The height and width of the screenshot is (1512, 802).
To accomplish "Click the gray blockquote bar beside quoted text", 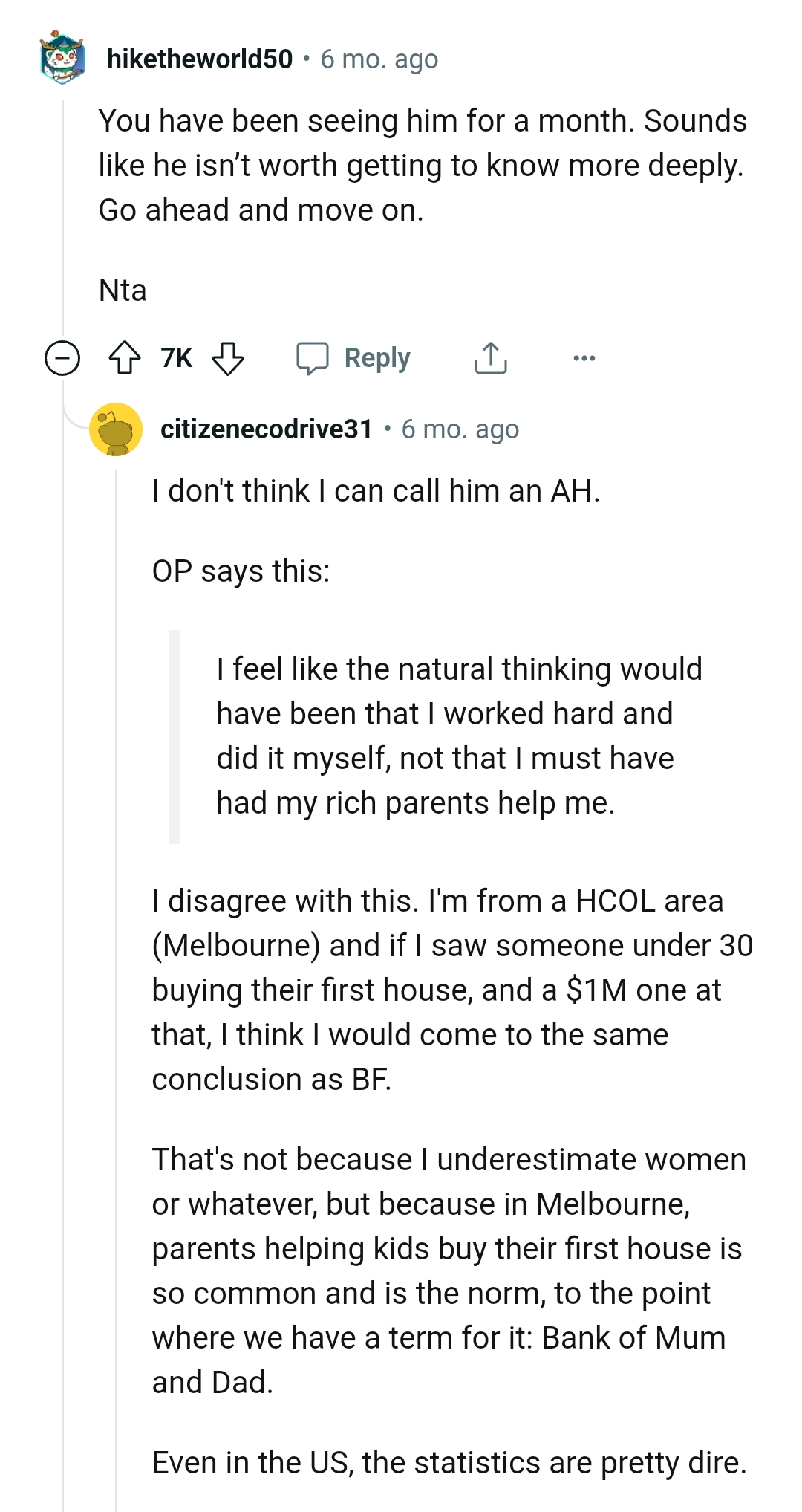I will [176, 736].
